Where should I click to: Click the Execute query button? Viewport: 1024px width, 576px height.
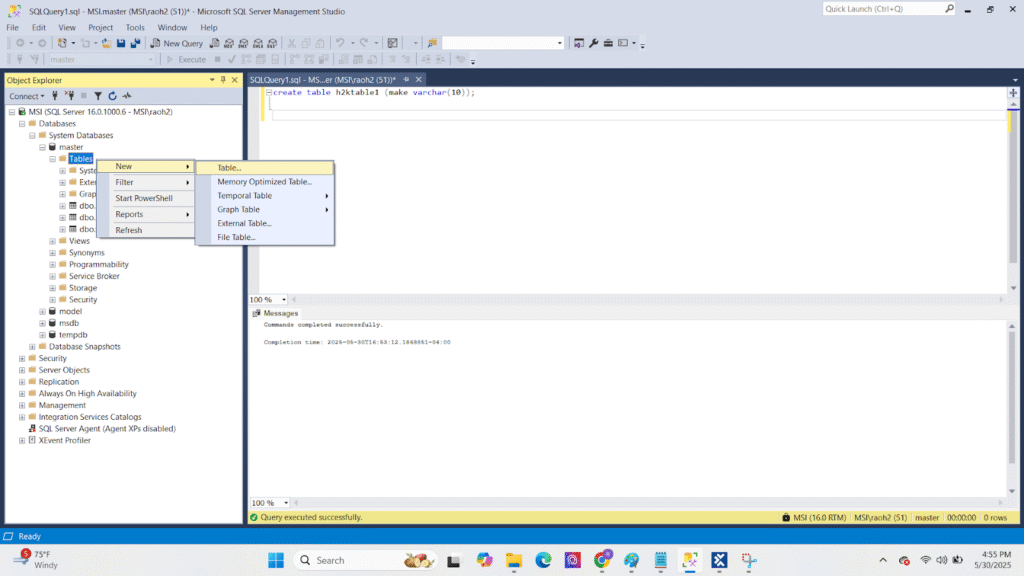coord(186,59)
